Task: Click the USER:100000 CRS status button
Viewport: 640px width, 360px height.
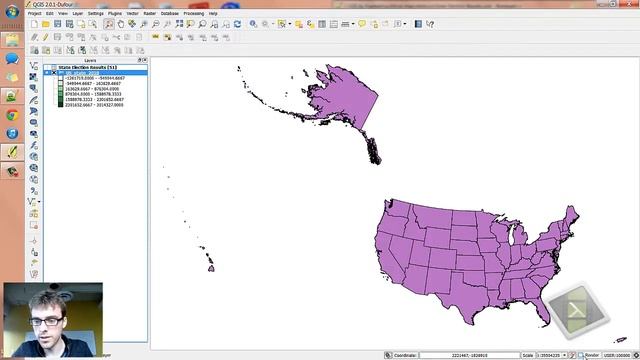Action: [x=617, y=356]
